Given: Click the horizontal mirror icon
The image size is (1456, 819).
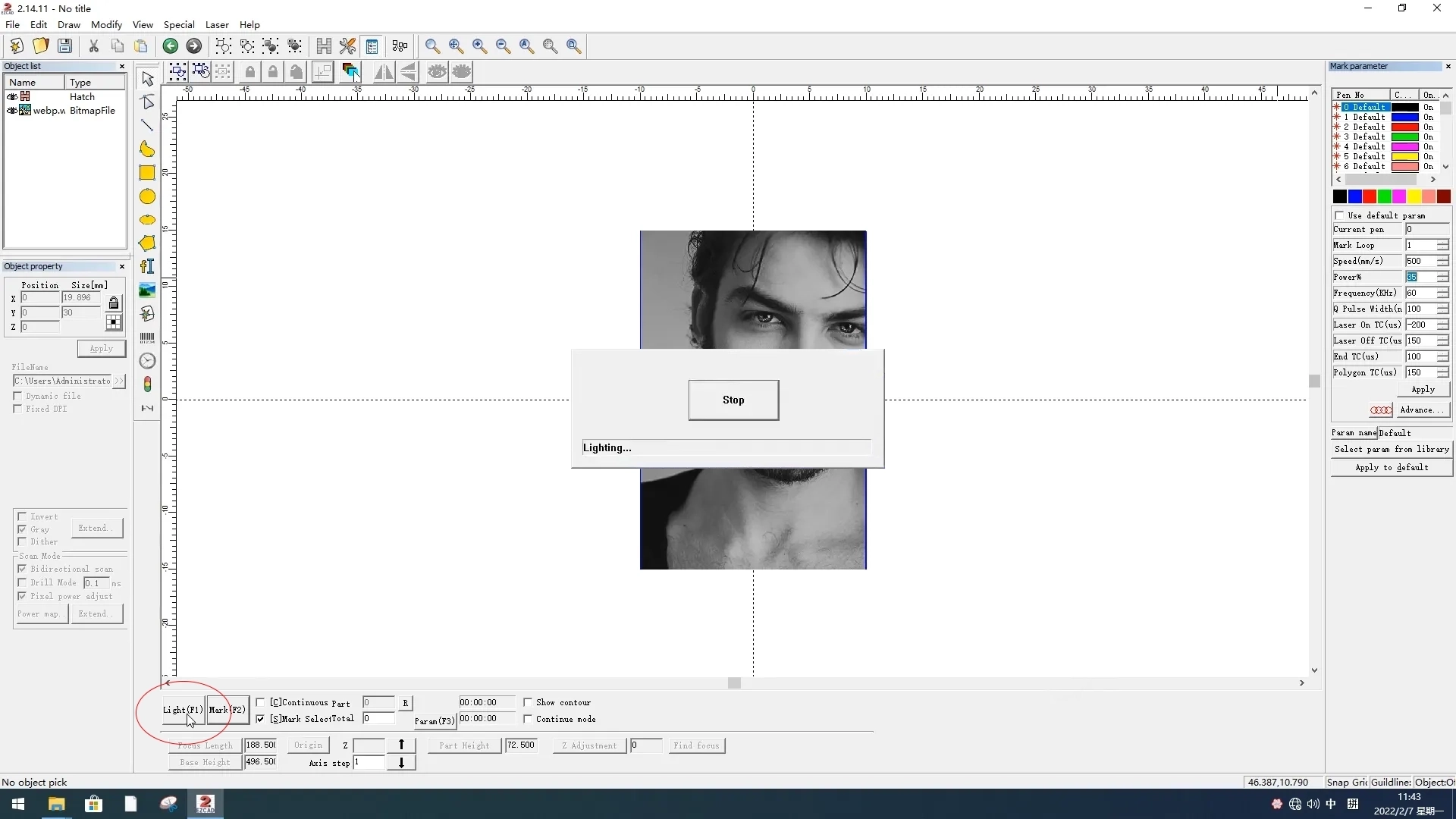Looking at the screenshot, I should (384, 72).
